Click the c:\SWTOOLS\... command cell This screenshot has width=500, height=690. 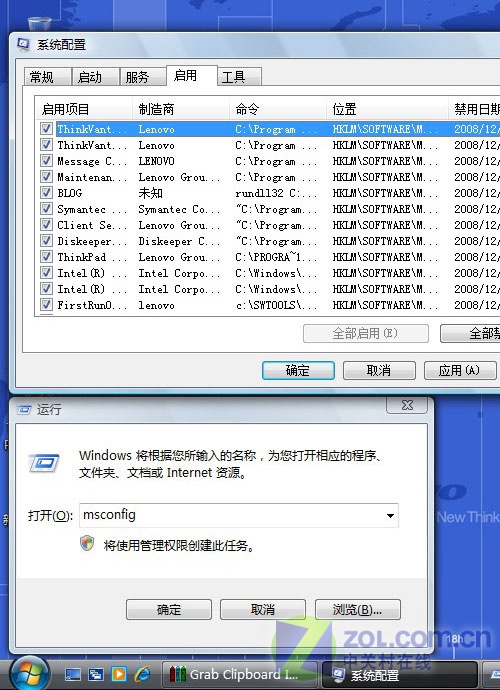tap(276, 305)
